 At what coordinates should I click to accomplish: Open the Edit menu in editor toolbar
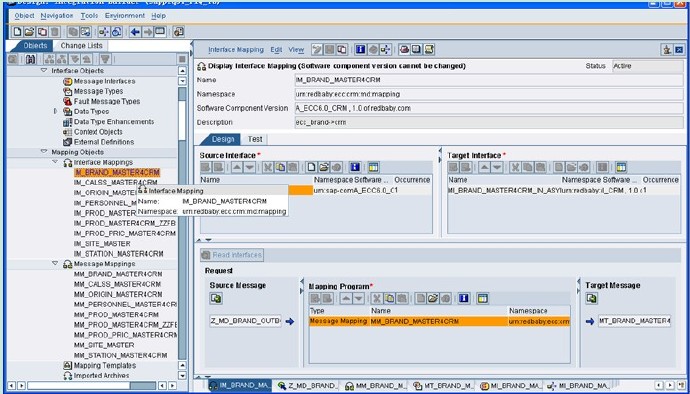pos(276,50)
